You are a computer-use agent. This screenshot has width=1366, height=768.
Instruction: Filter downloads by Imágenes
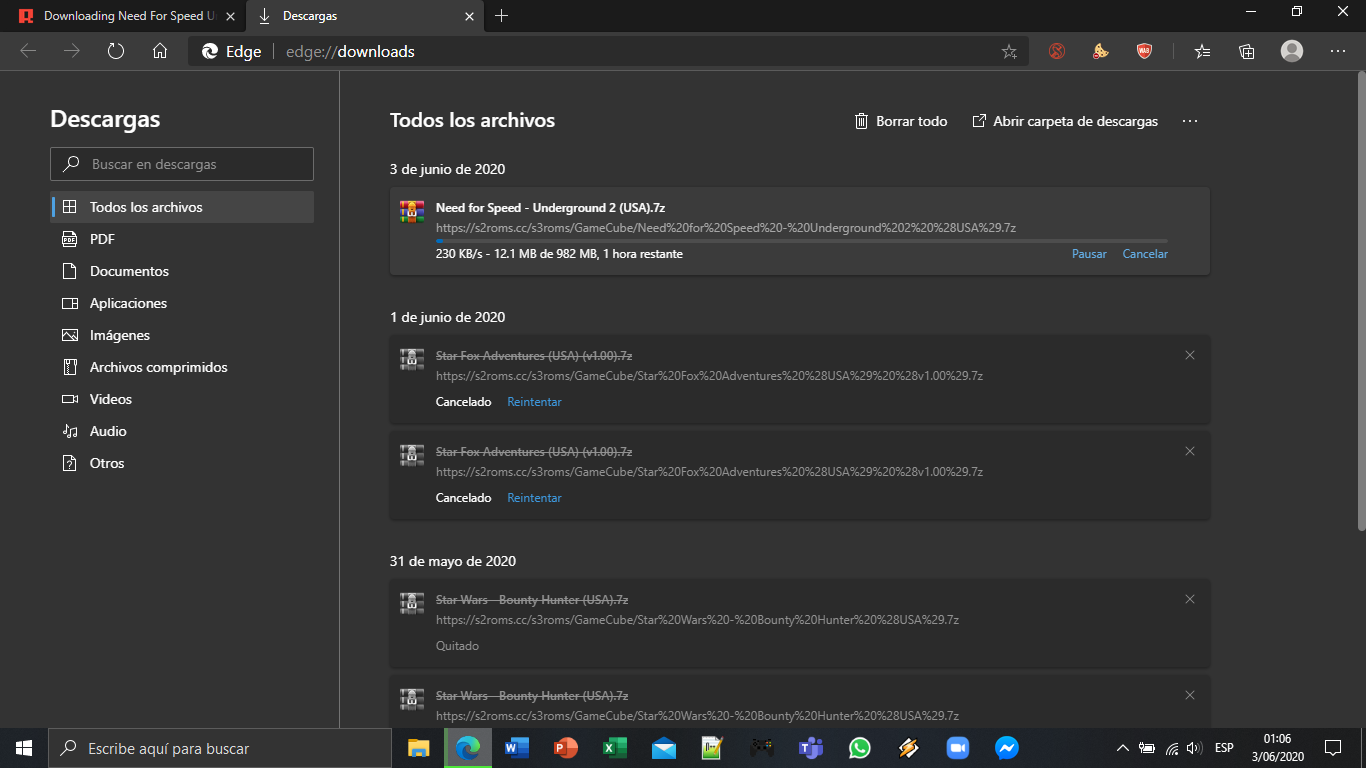(x=182, y=335)
